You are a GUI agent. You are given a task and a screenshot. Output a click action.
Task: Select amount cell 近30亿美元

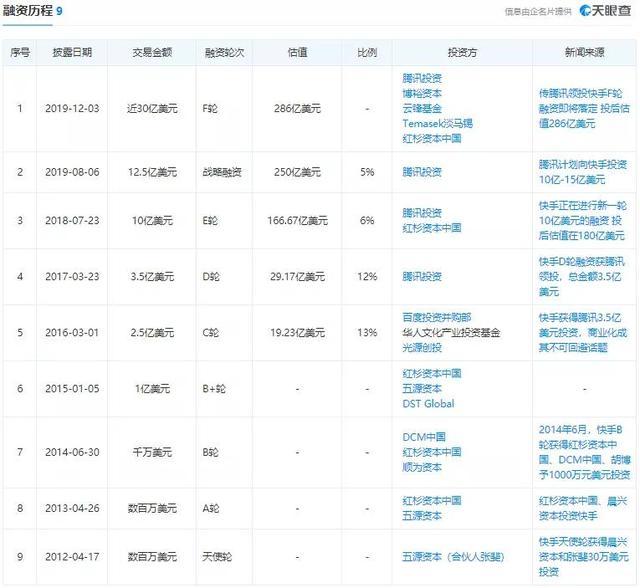click(152, 109)
